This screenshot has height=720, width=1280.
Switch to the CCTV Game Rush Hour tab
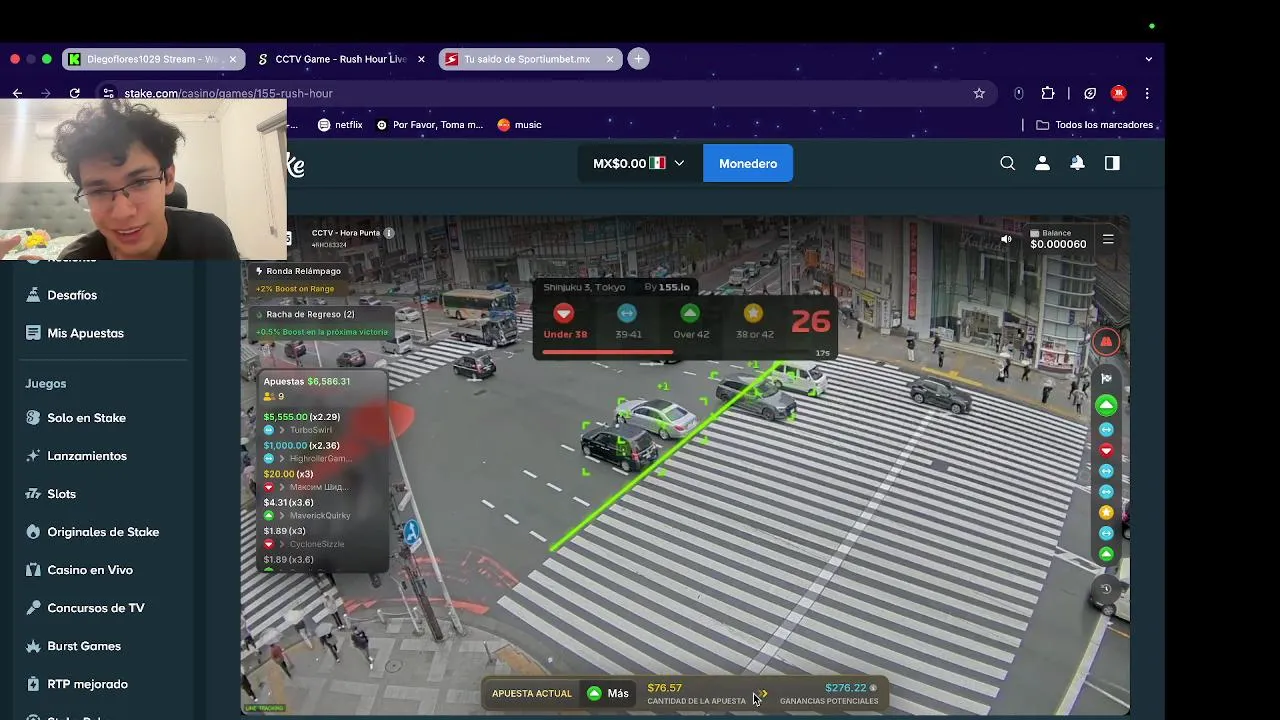pos(340,59)
